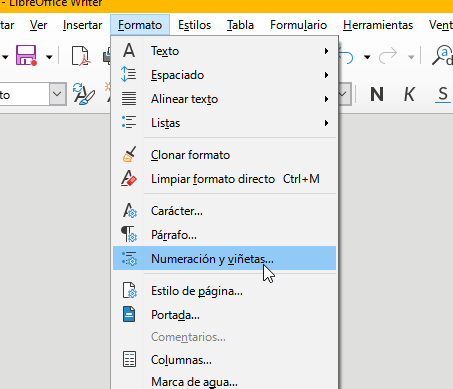Click the Save document floppy icon
453x389 pixels.
[x=26, y=55]
